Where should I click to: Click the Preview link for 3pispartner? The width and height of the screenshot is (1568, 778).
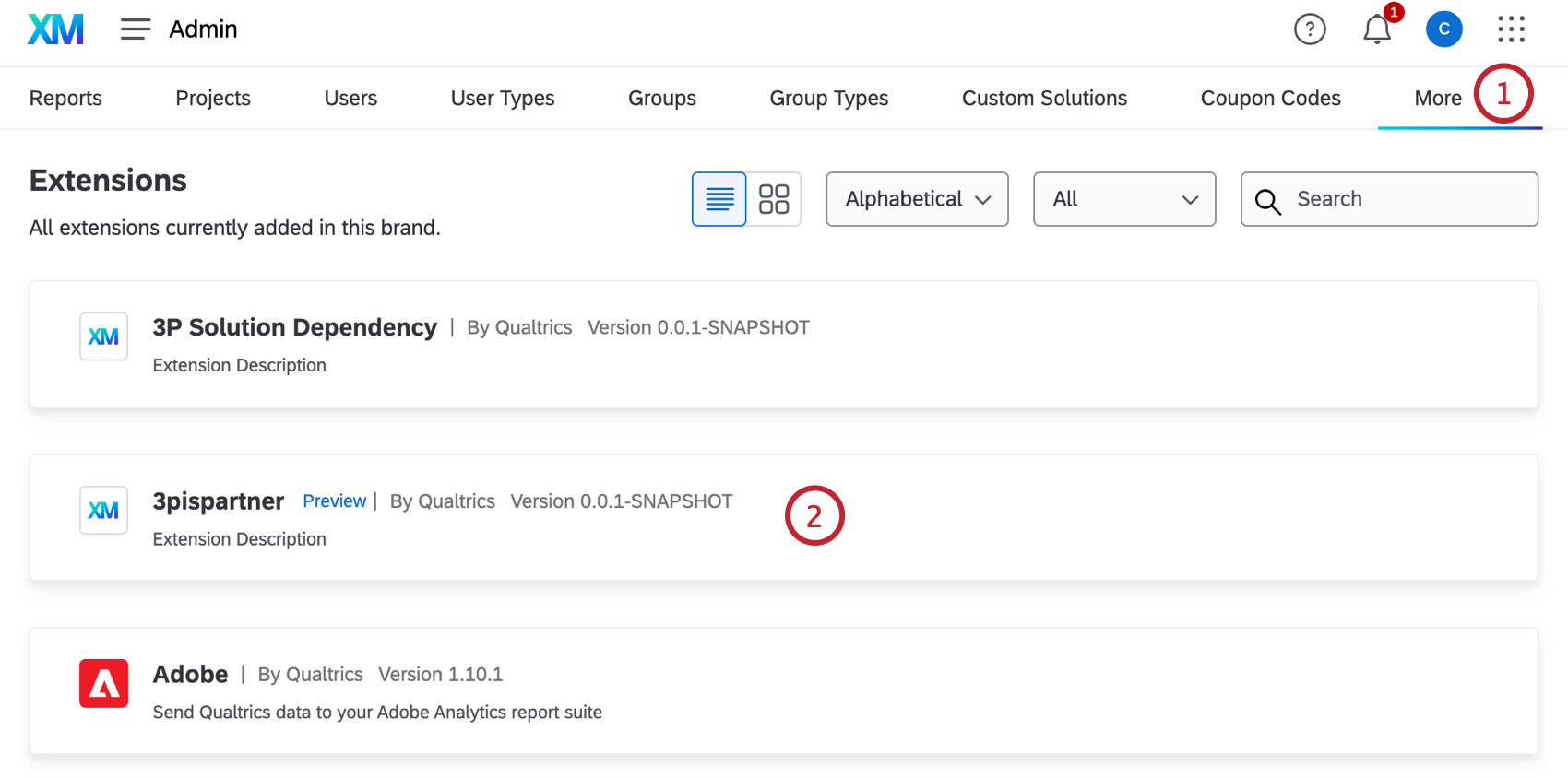click(334, 501)
